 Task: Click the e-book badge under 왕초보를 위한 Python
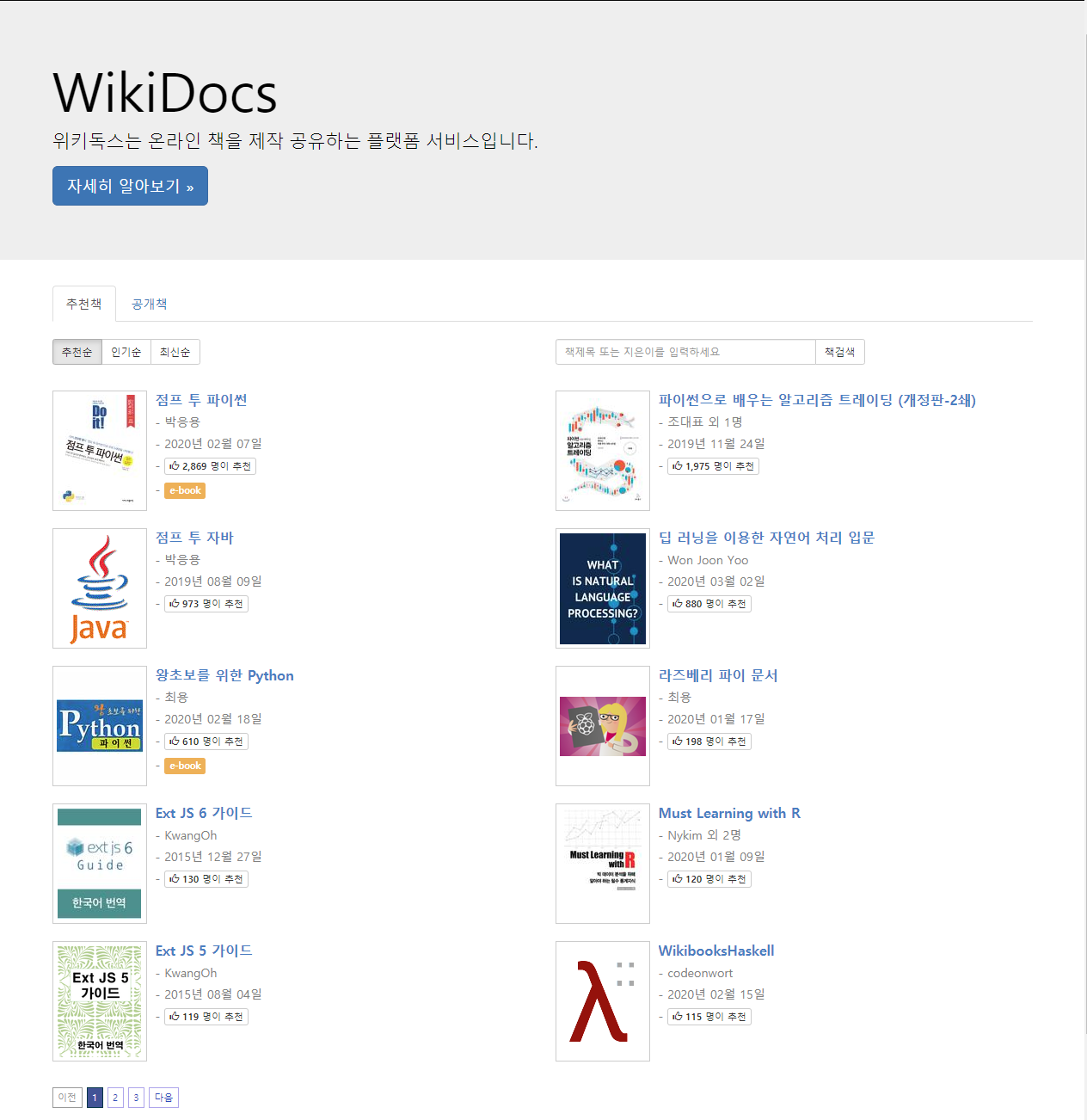[x=185, y=766]
